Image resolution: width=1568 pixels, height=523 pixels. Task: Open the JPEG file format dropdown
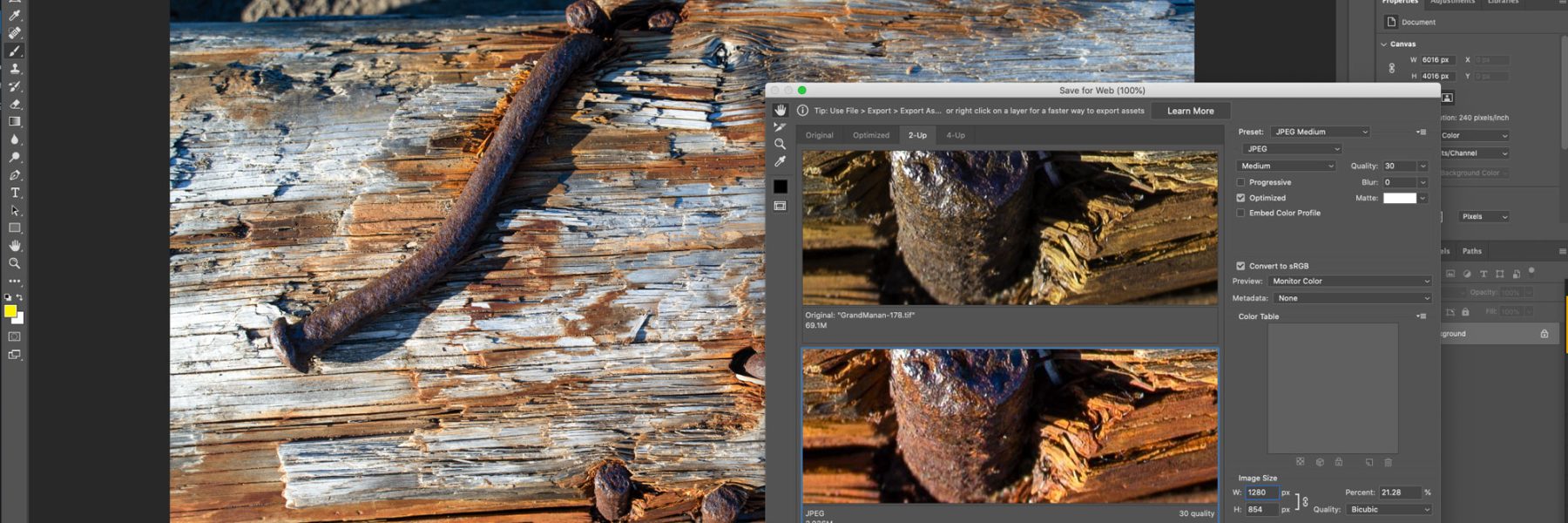coord(1292,149)
